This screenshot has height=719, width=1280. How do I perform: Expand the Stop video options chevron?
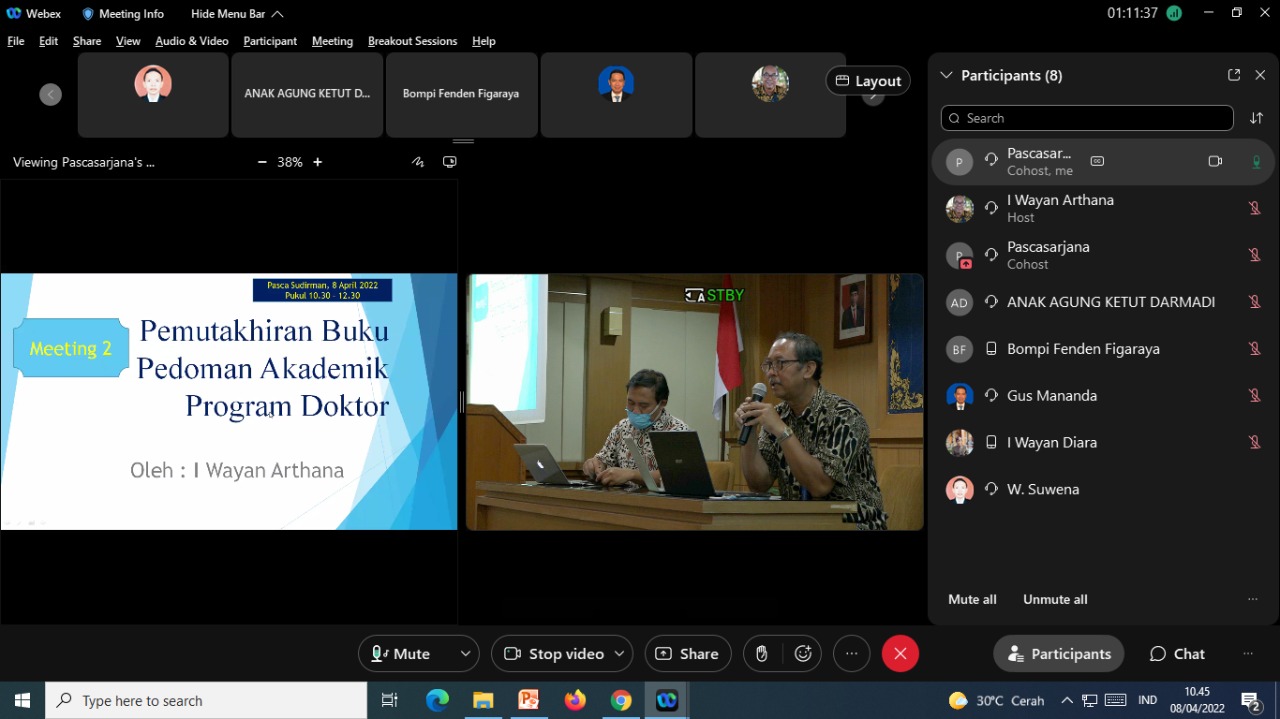pyautogui.click(x=617, y=653)
